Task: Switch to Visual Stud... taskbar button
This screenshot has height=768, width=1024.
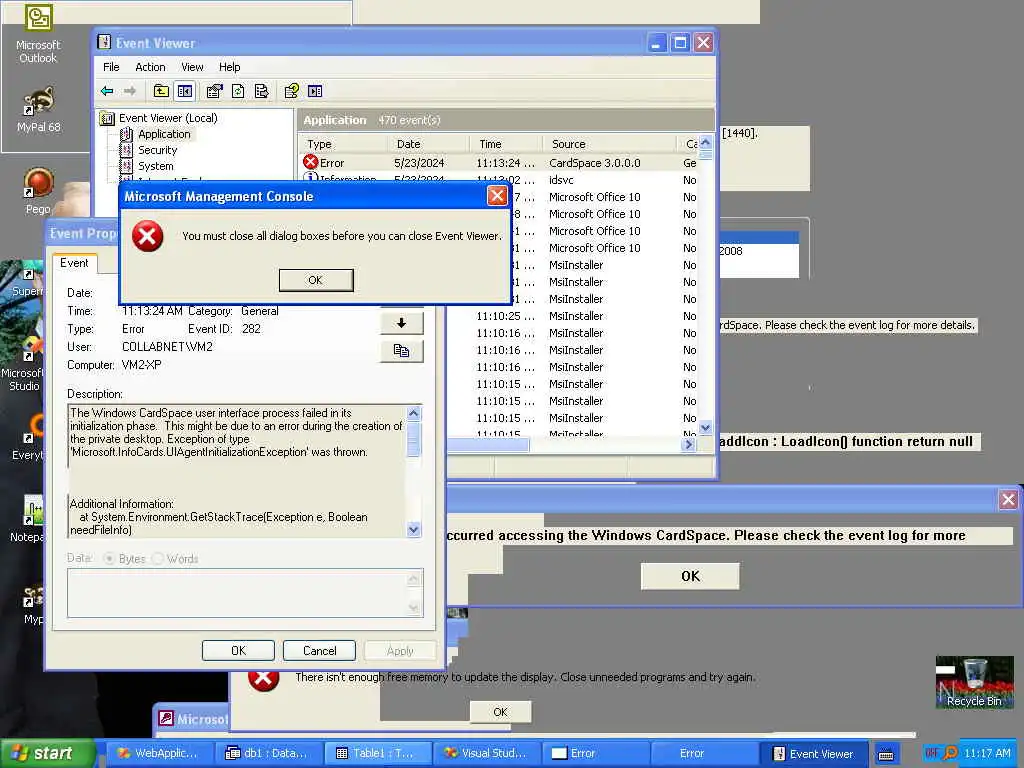Action: click(488, 753)
